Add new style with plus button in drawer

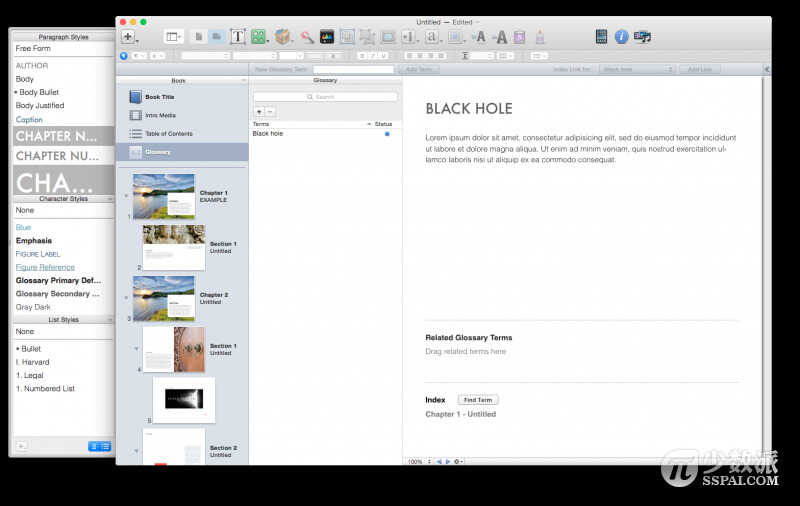pos(21,446)
